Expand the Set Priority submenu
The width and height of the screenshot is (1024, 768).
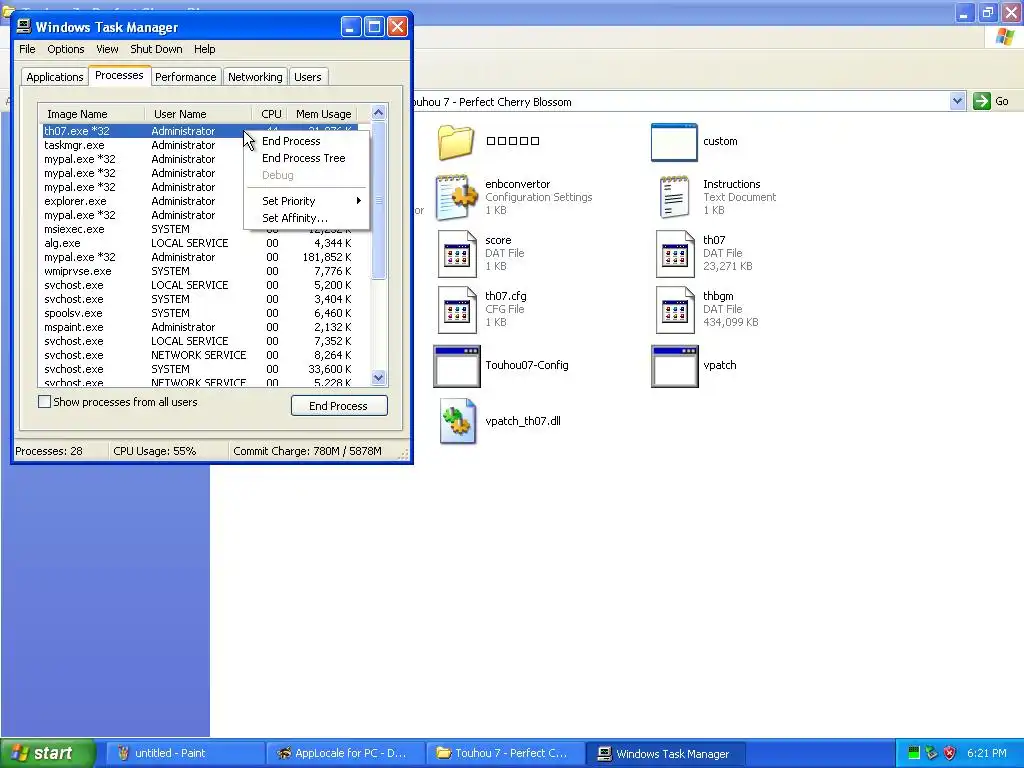click(306, 201)
